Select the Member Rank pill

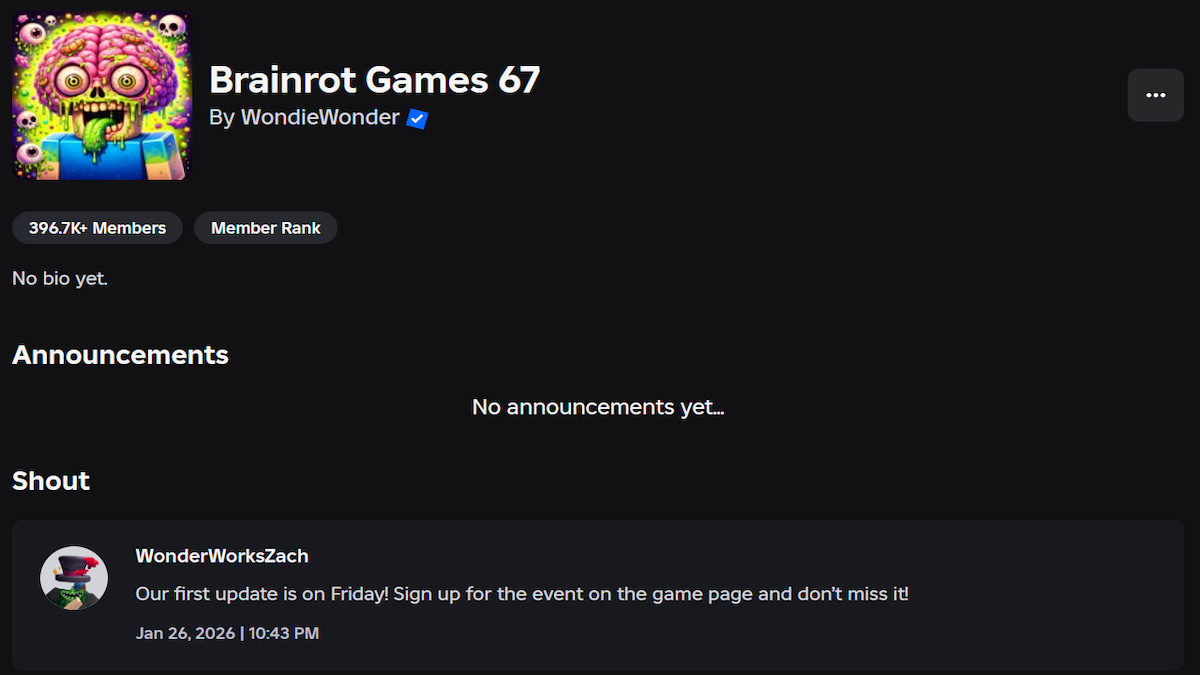[265, 228]
